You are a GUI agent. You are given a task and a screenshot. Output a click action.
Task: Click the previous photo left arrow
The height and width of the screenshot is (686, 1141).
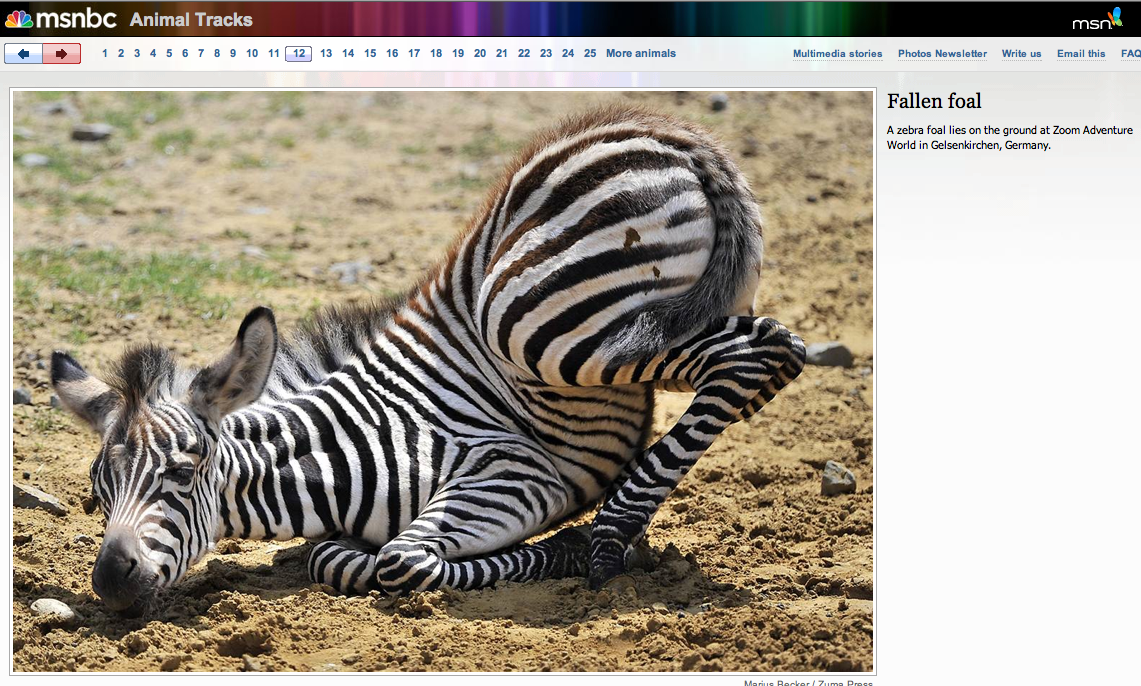click(x=23, y=54)
